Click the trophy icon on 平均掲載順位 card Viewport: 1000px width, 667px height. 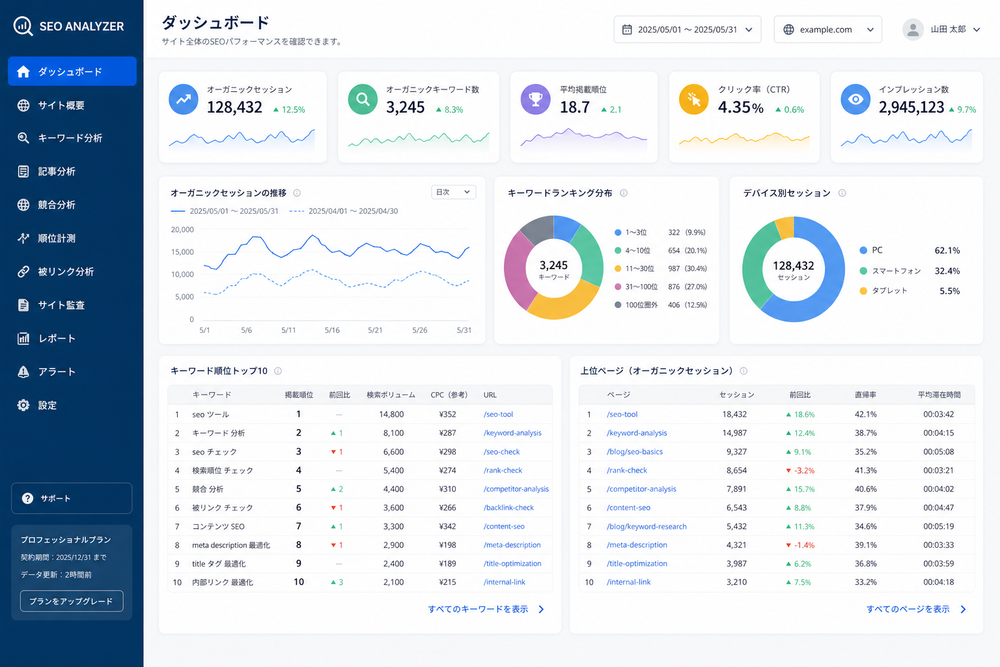click(536, 99)
